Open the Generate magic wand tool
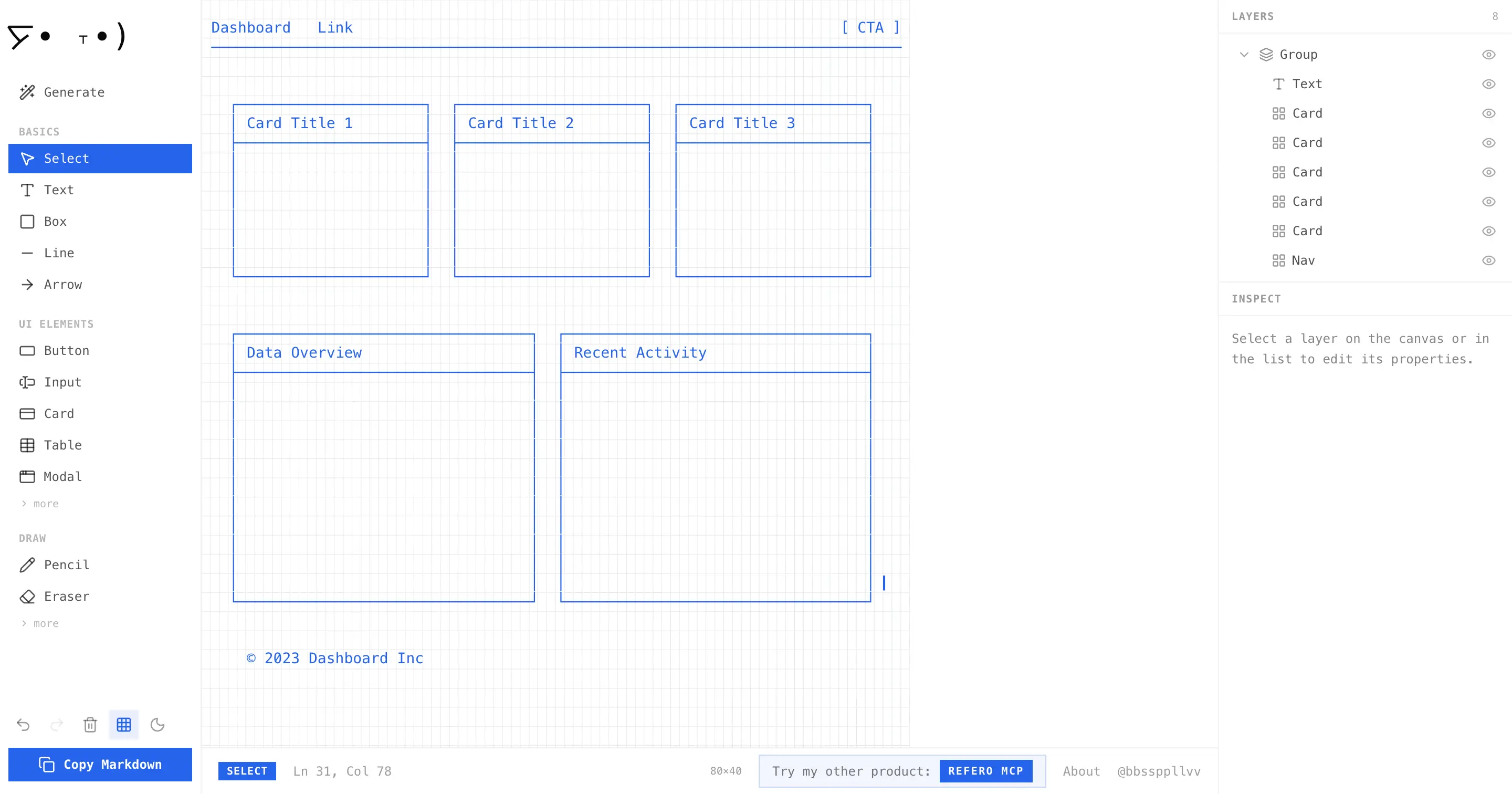Viewport: 1512px width, 794px height. (100, 92)
